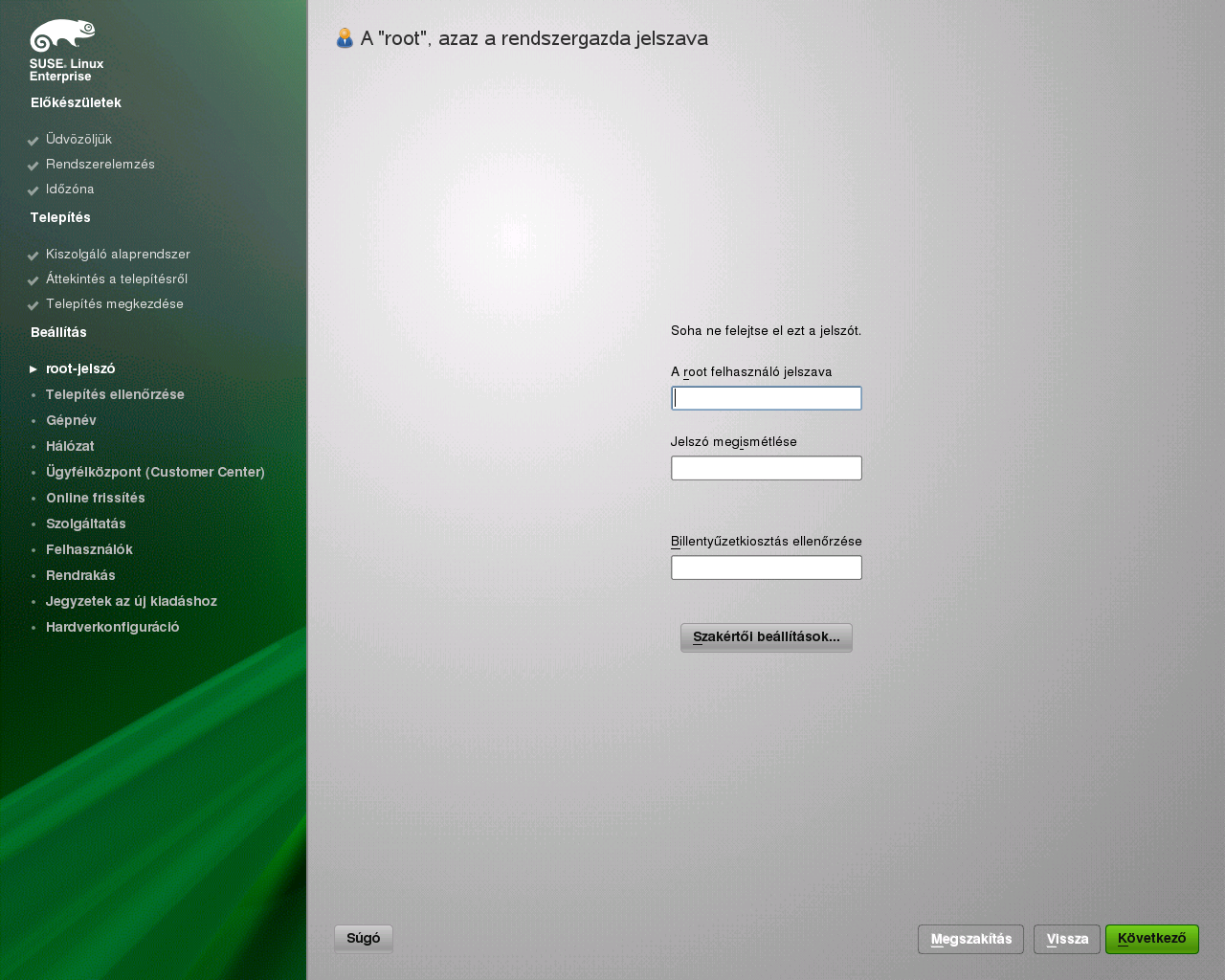This screenshot has width=1225, height=980.
Task: Click the checkmark beside Telepítés megkezdése
Action: 33,305
